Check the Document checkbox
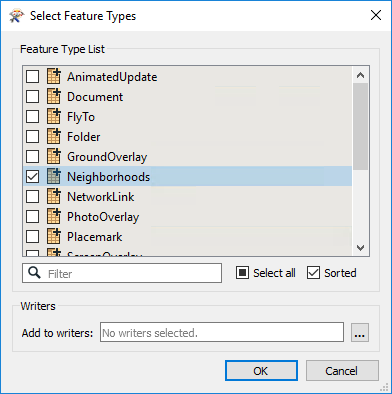 (x=32, y=97)
